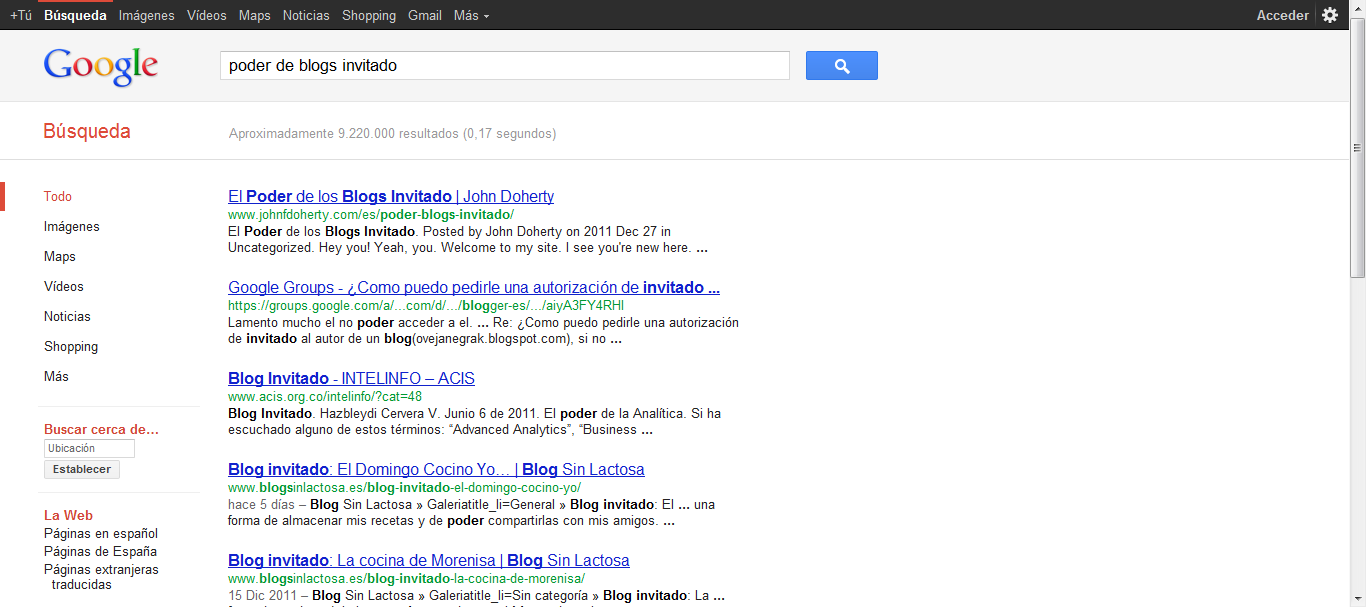Click the 'Buscar cerca de…' heading
Screen dimensions: 1366x607
(x=102, y=430)
